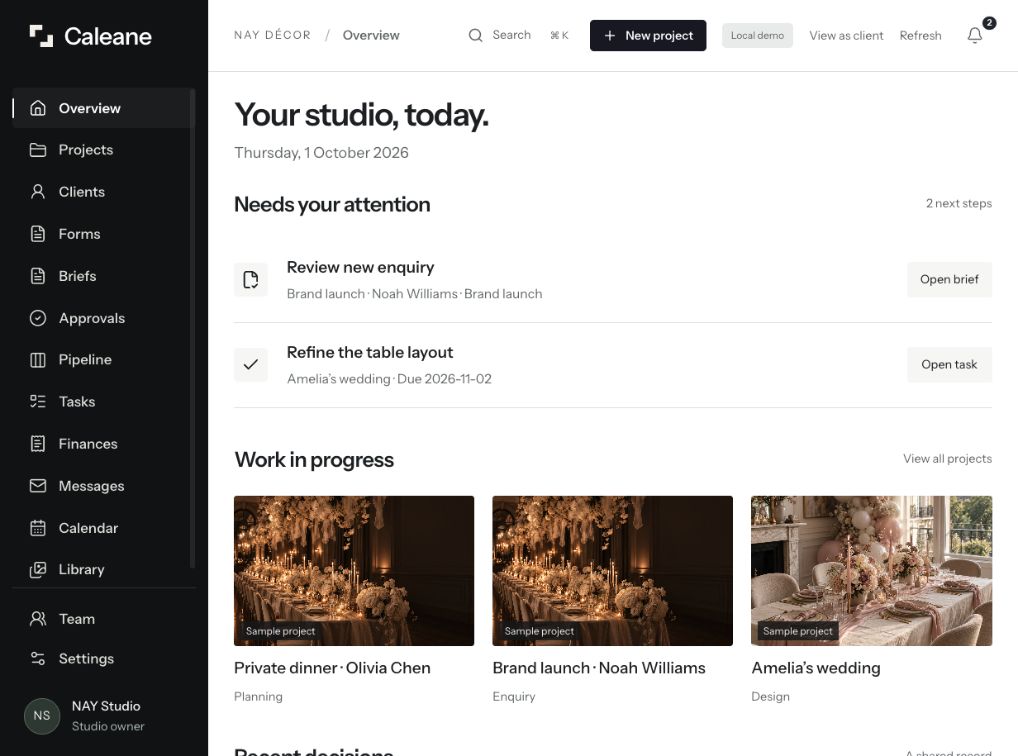Click the Forms document icon
The height and width of the screenshot is (756, 1018).
coord(38,234)
